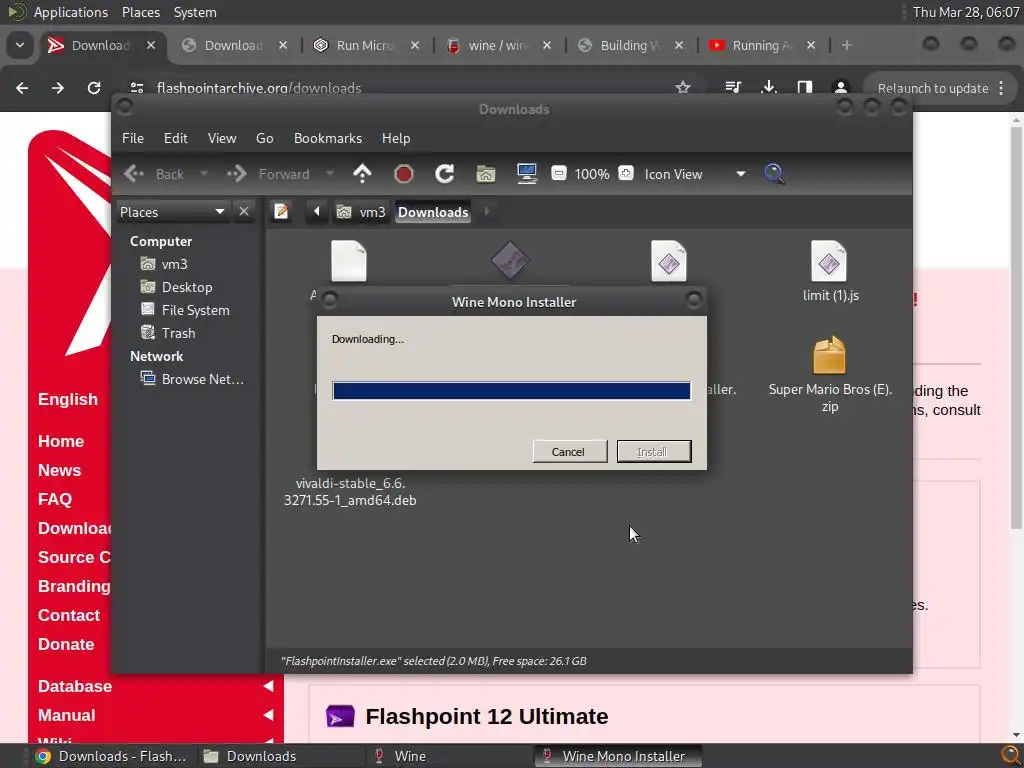Zoom out with the minus icon

pos(558,173)
